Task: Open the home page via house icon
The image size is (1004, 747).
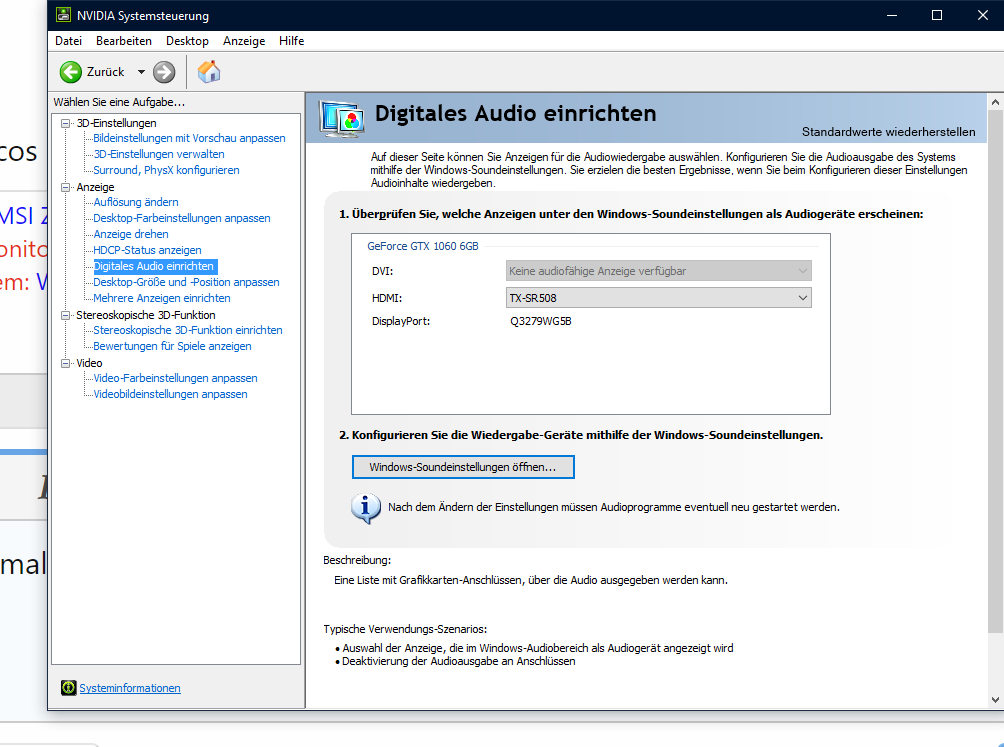Action: click(209, 72)
